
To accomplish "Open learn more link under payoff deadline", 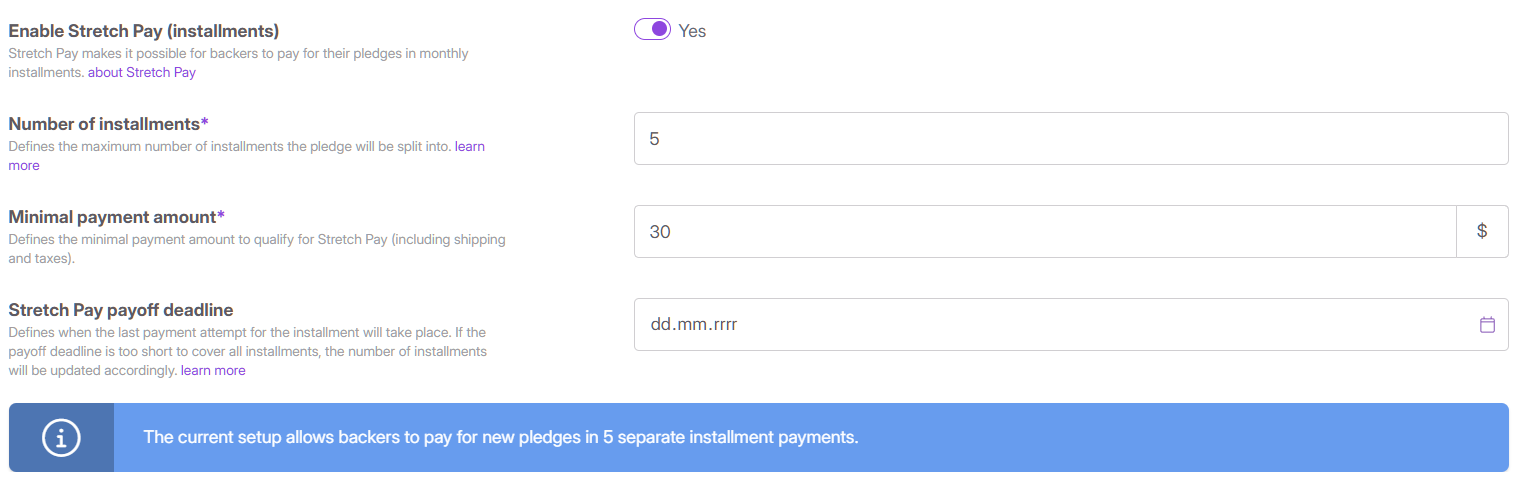I will pyautogui.click(x=213, y=370).
